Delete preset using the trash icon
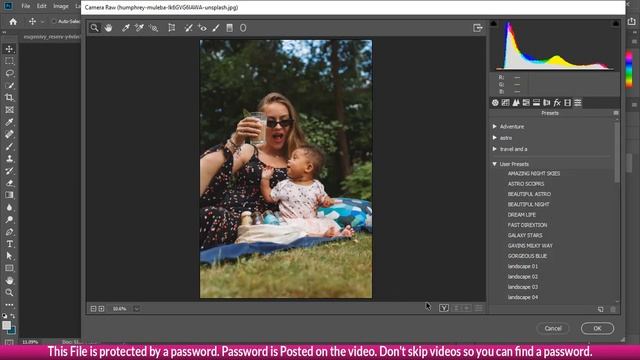The width and height of the screenshot is (640, 360). pyautogui.click(x=613, y=309)
